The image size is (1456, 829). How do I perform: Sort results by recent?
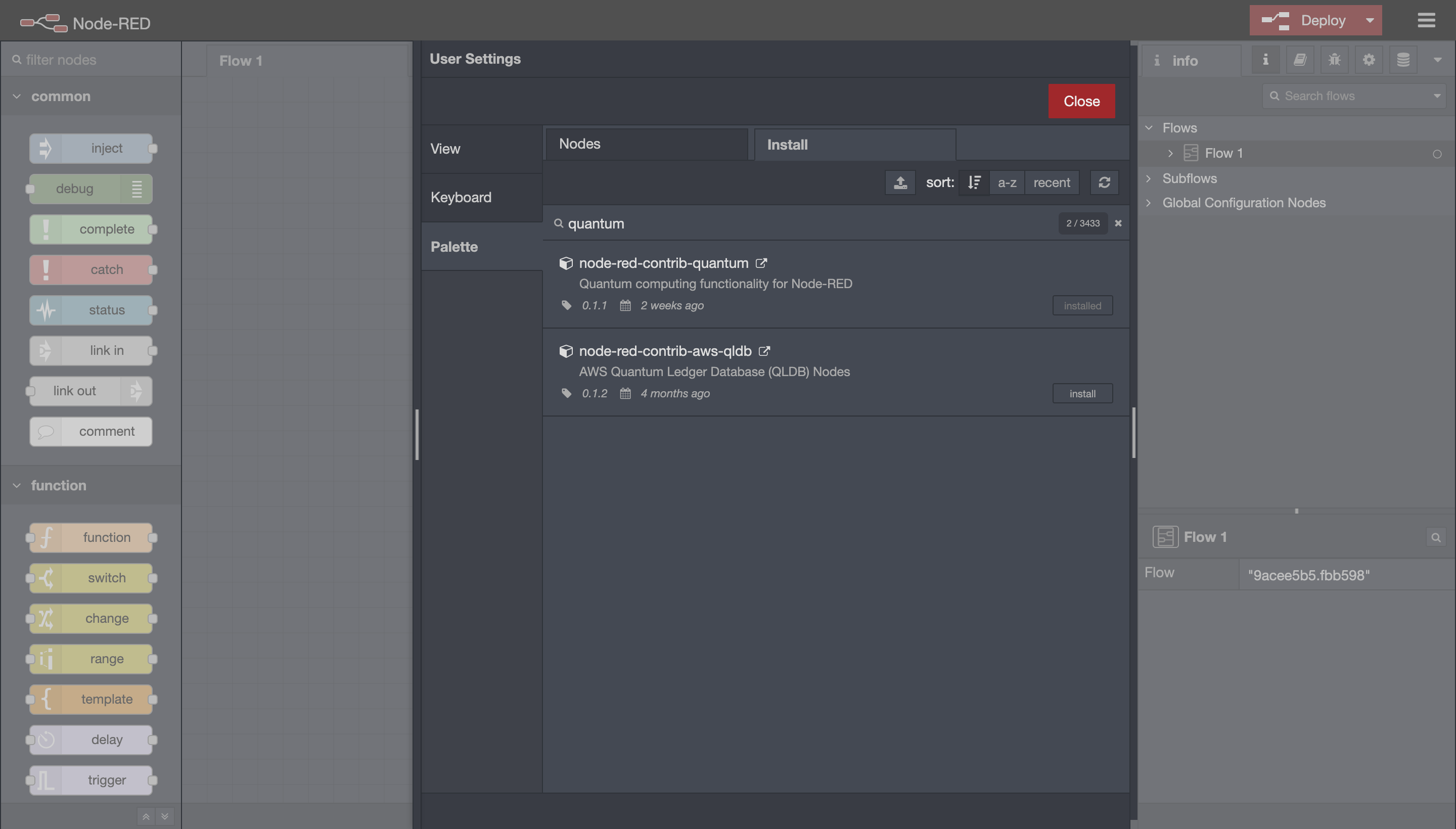tap(1052, 182)
